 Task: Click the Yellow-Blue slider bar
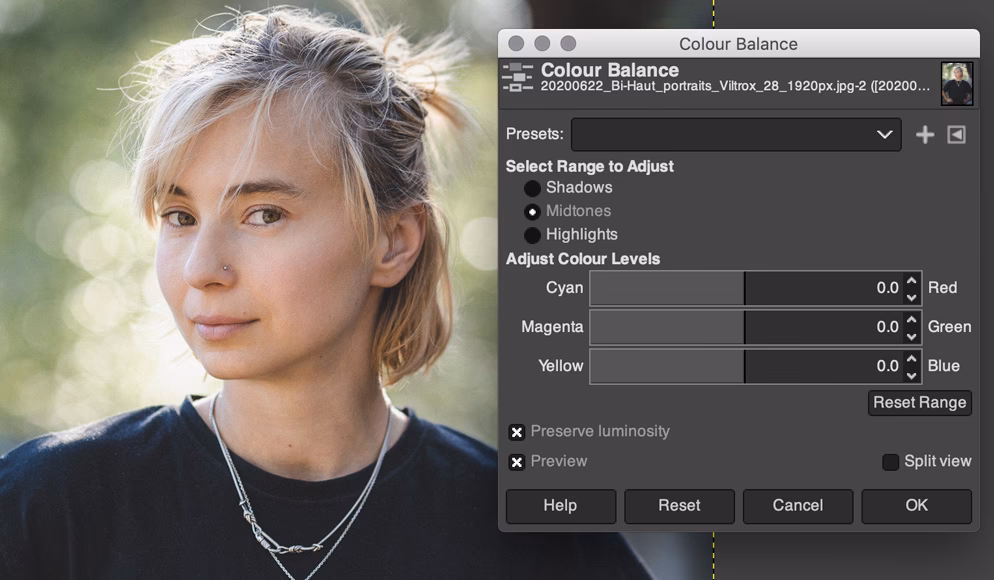coord(745,366)
